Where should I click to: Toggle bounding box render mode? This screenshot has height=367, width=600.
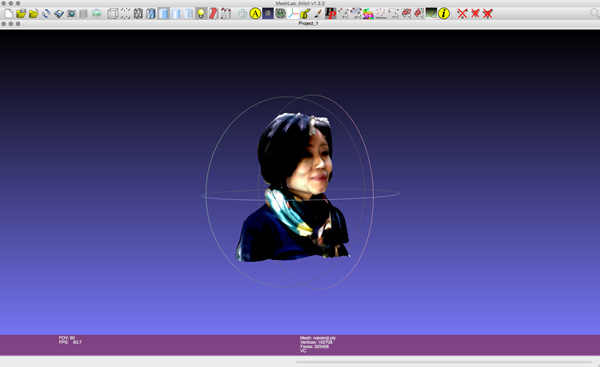click(x=113, y=14)
